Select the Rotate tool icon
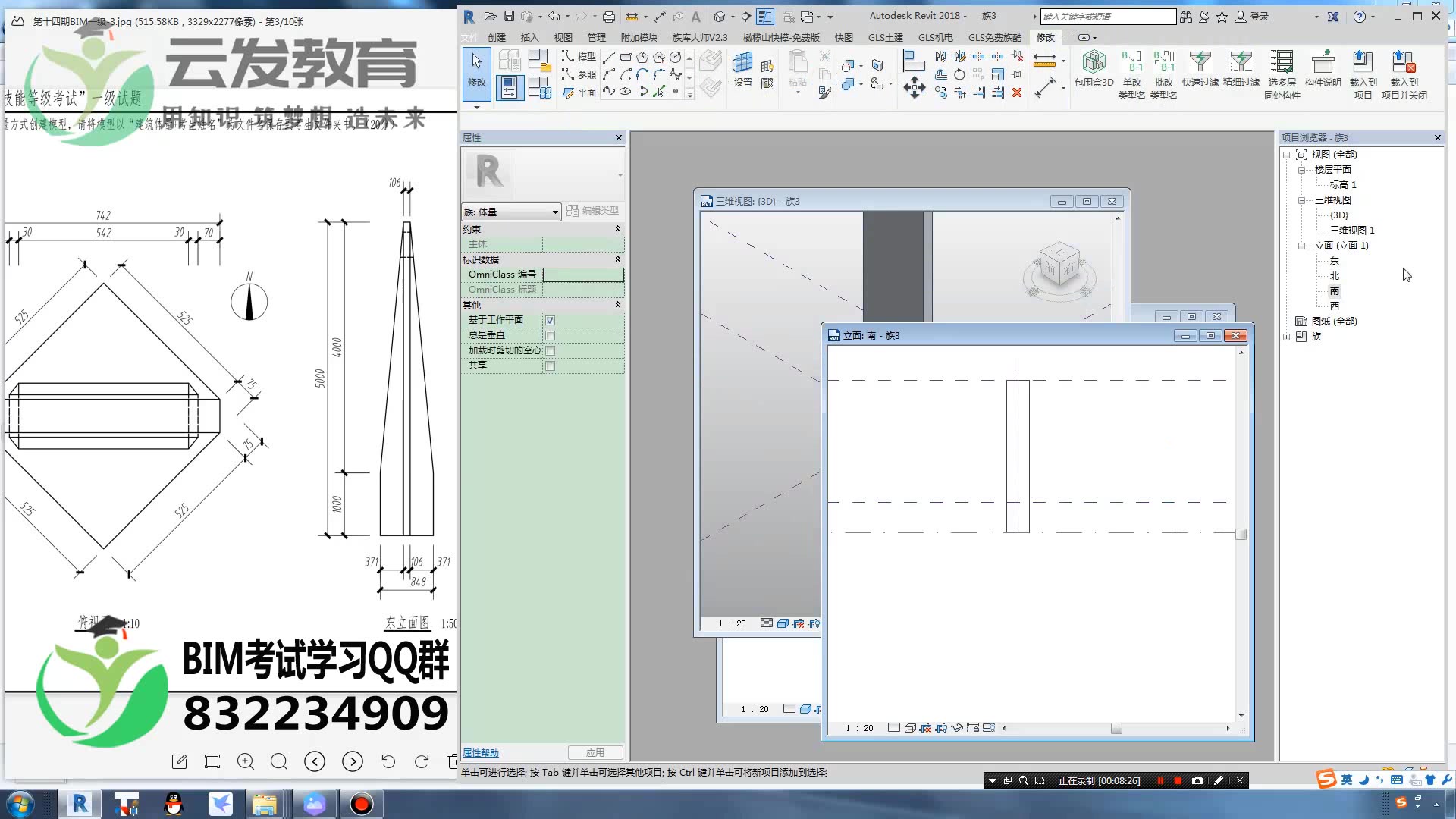This screenshot has height=819, width=1456. pyautogui.click(x=959, y=74)
